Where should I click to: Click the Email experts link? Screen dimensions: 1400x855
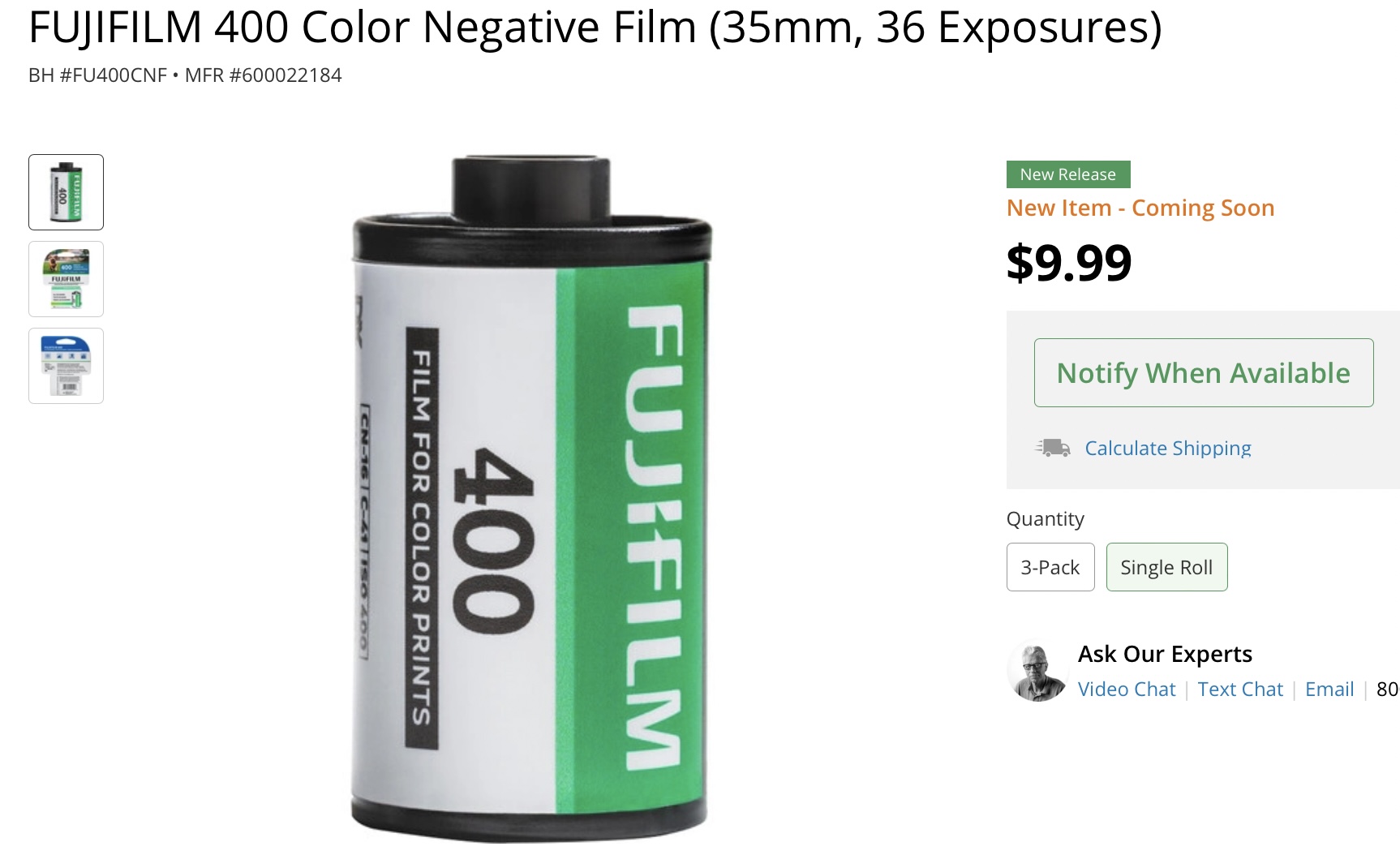tap(1329, 689)
